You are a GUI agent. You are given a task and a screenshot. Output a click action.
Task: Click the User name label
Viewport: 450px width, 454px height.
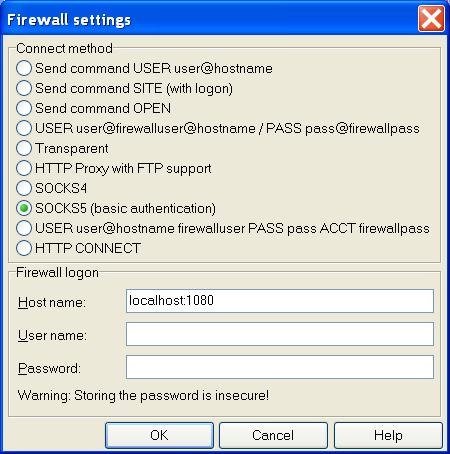(52, 335)
